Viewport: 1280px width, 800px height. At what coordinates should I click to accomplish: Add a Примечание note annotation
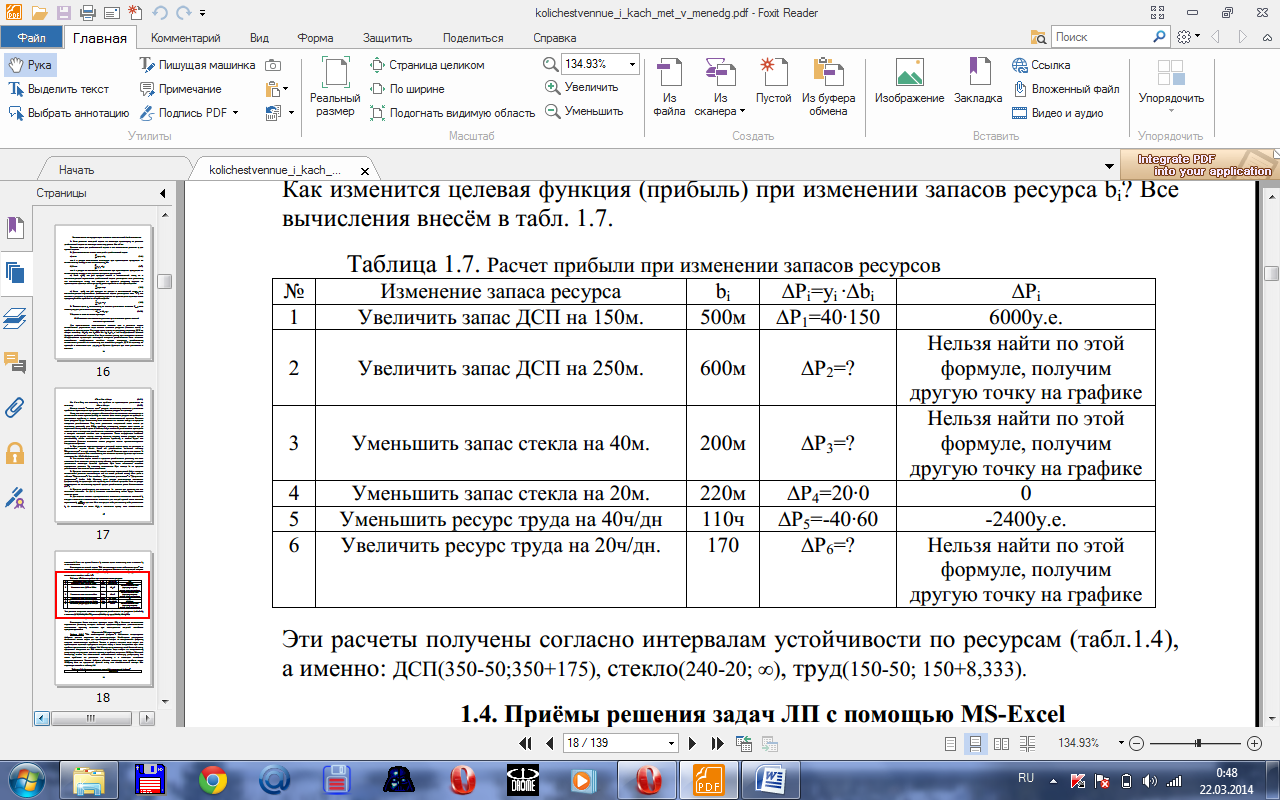pos(180,88)
